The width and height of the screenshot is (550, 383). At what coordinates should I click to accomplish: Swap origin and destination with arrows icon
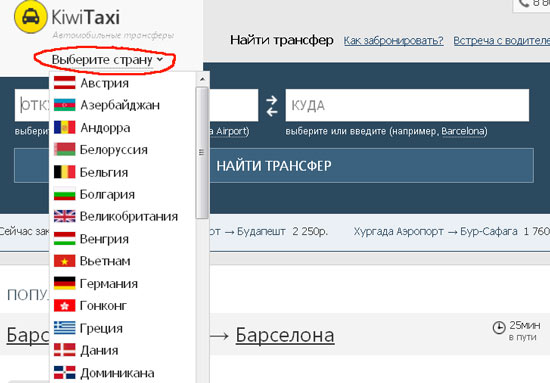[x=271, y=106]
